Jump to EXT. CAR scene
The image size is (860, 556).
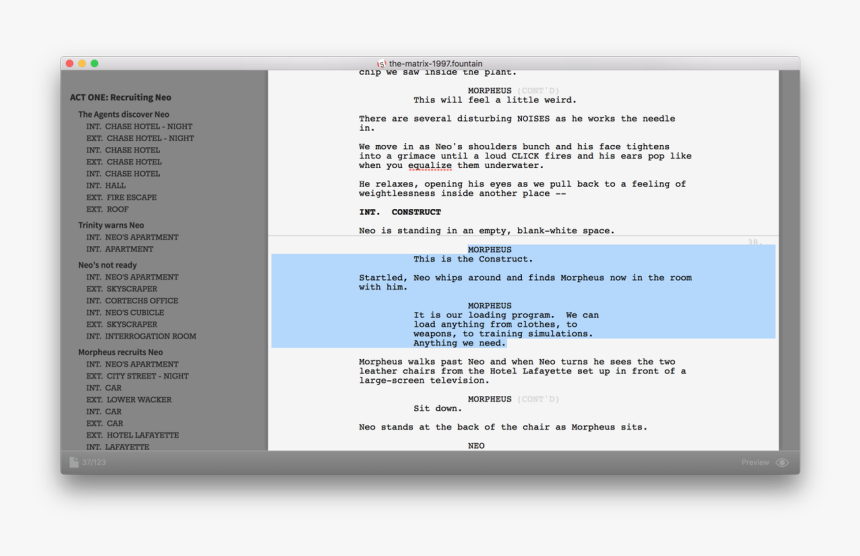pos(105,423)
